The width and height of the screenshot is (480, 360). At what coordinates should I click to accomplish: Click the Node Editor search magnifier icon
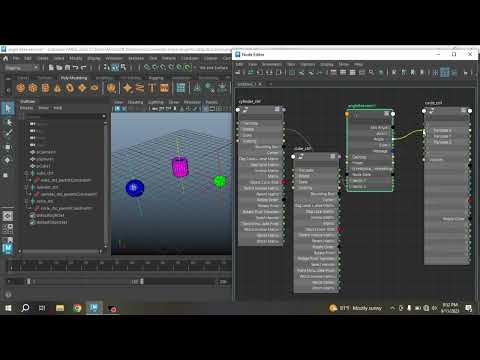tap(371, 72)
